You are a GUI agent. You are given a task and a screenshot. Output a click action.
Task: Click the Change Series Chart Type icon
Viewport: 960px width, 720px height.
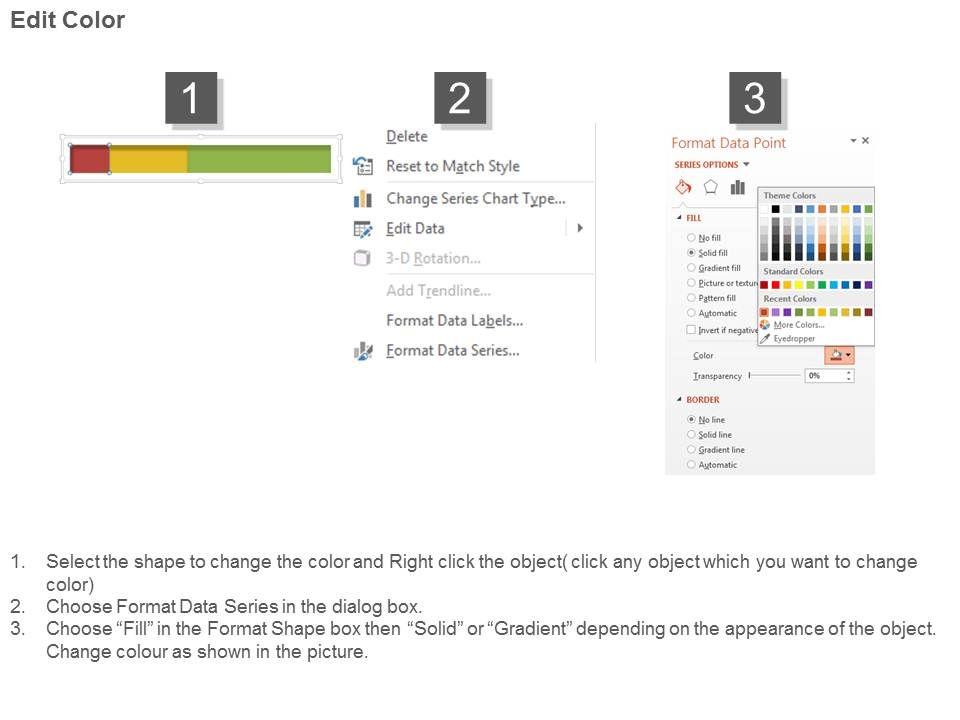point(363,199)
